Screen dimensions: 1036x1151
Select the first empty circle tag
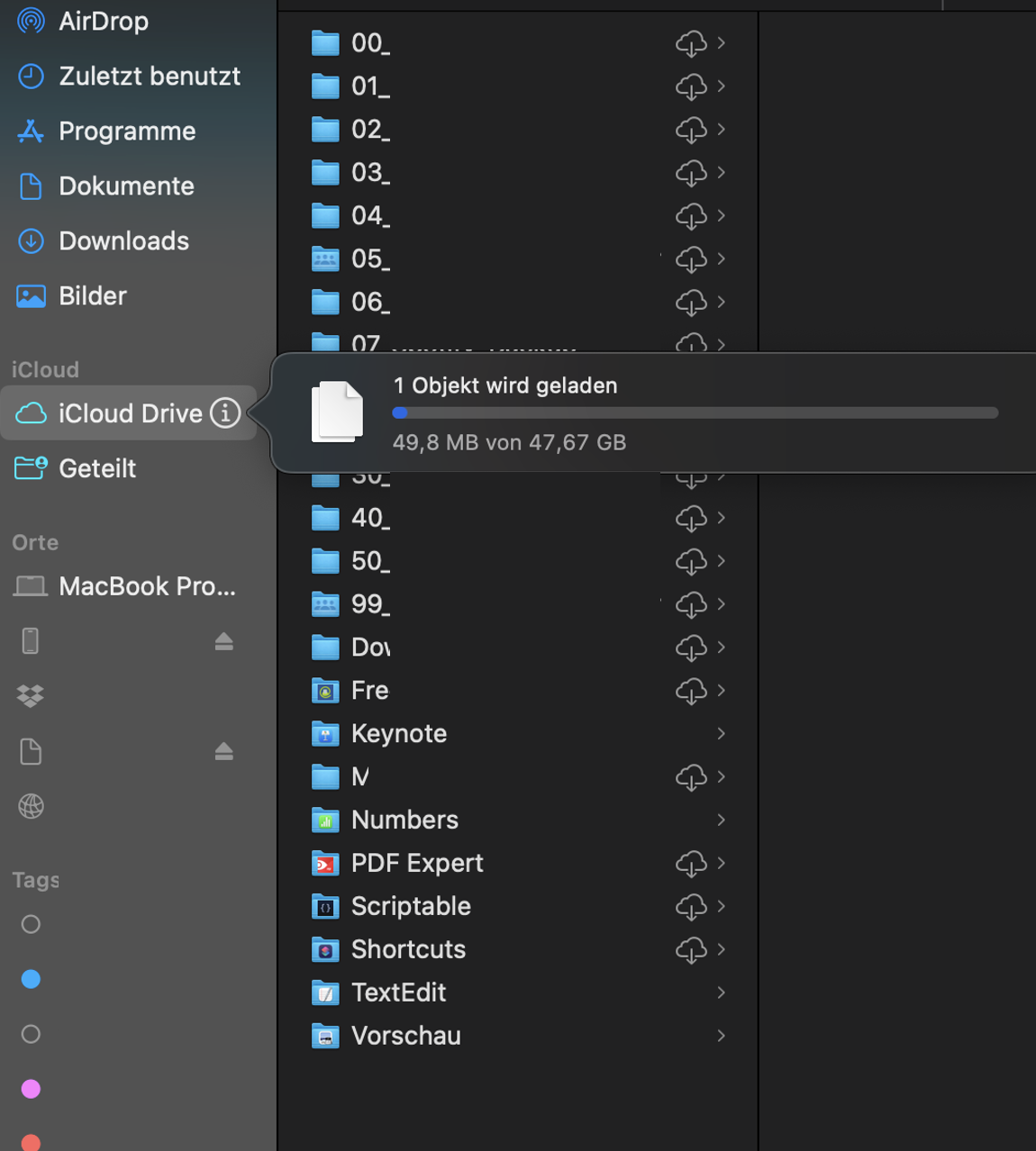(31, 924)
